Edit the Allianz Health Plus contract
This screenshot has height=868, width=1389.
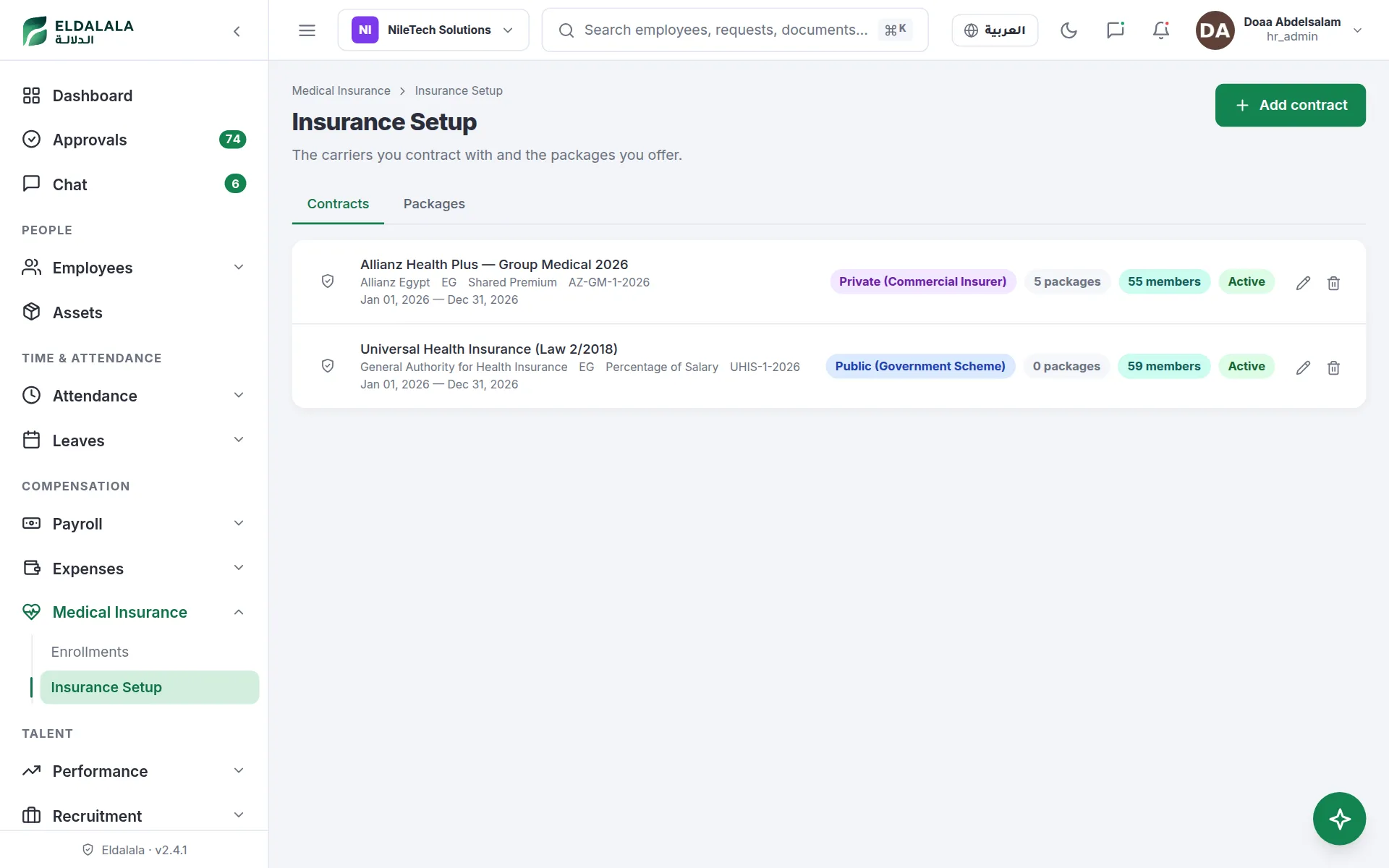[x=1303, y=283]
